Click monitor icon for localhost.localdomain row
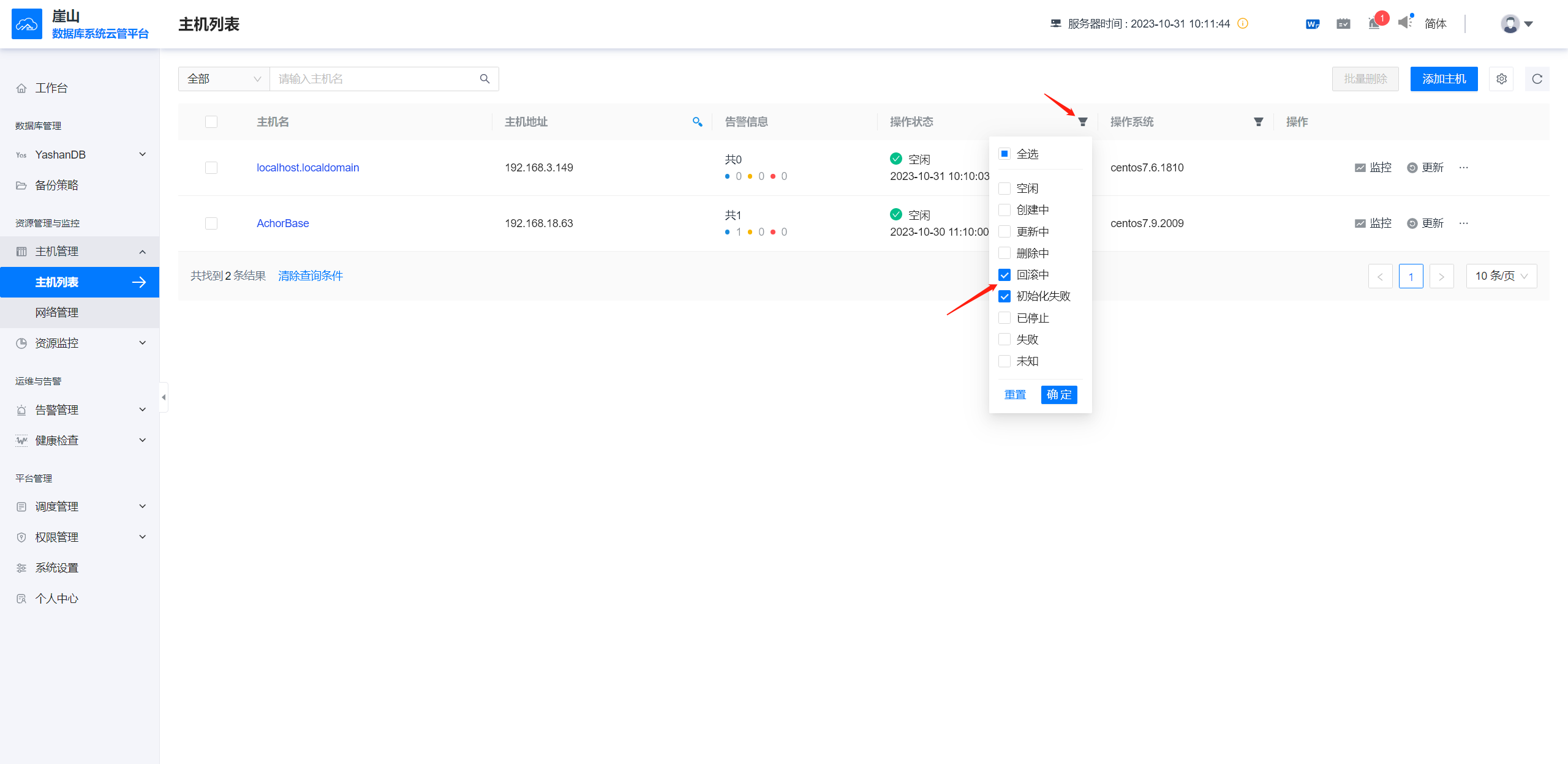Image resolution: width=1568 pixels, height=764 pixels. pyautogui.click(x=1360, y=168)
